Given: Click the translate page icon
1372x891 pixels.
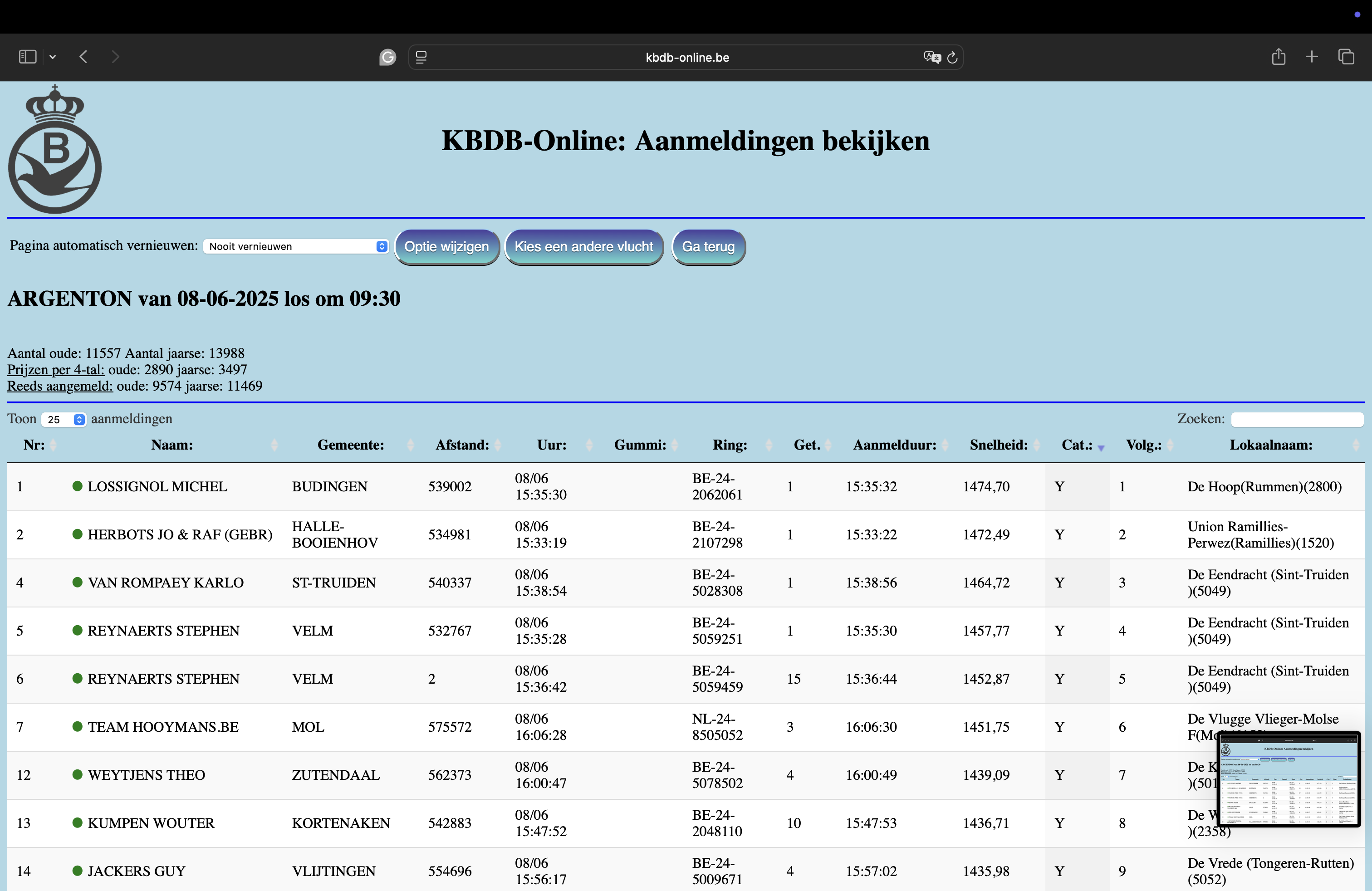Looking at the screenshot, I should [931, 57].
